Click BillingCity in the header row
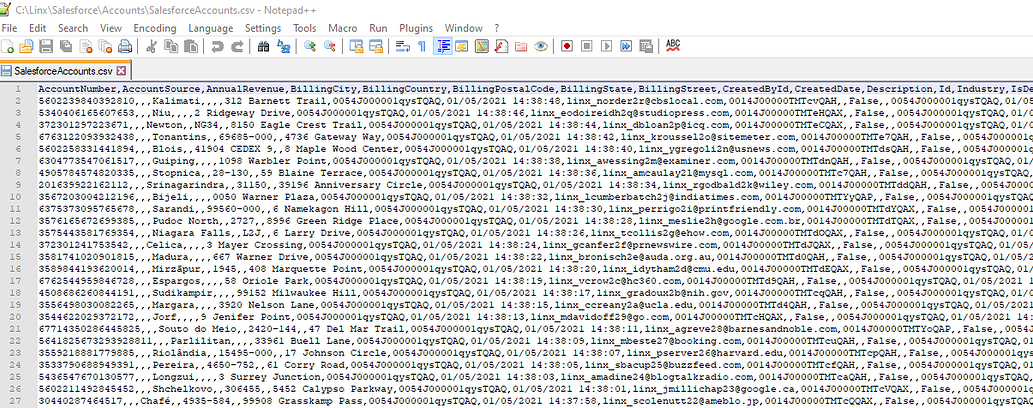Screen dimensions: 1033x408 click(325, 89)
